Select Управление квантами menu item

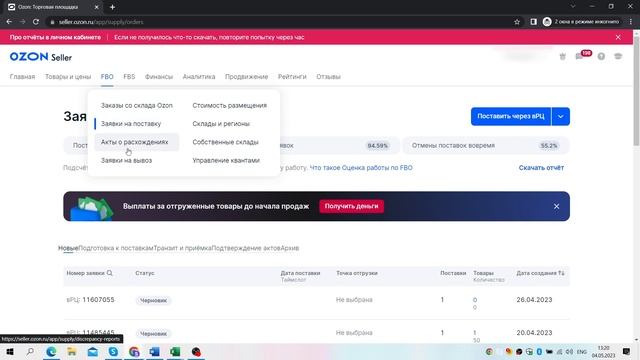[x=226, y=160]
